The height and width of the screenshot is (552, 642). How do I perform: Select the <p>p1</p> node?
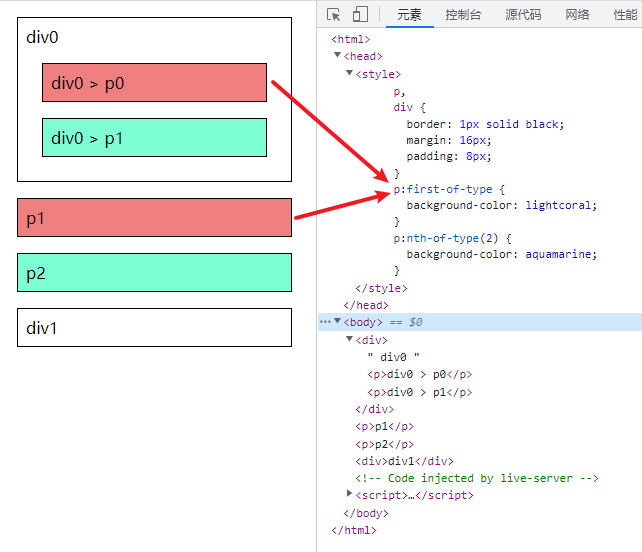(x=384, y=427)
